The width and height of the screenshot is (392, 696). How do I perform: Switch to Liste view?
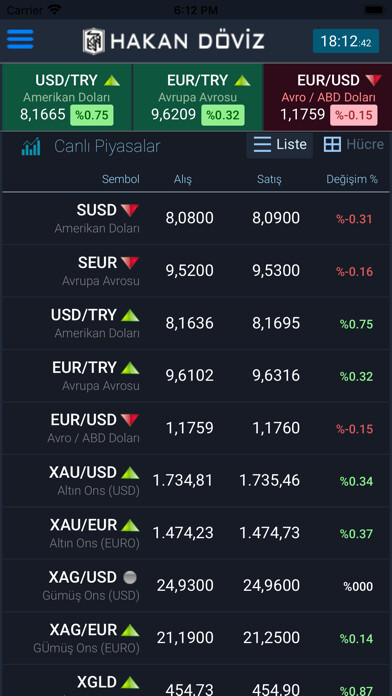coord(280,145)
